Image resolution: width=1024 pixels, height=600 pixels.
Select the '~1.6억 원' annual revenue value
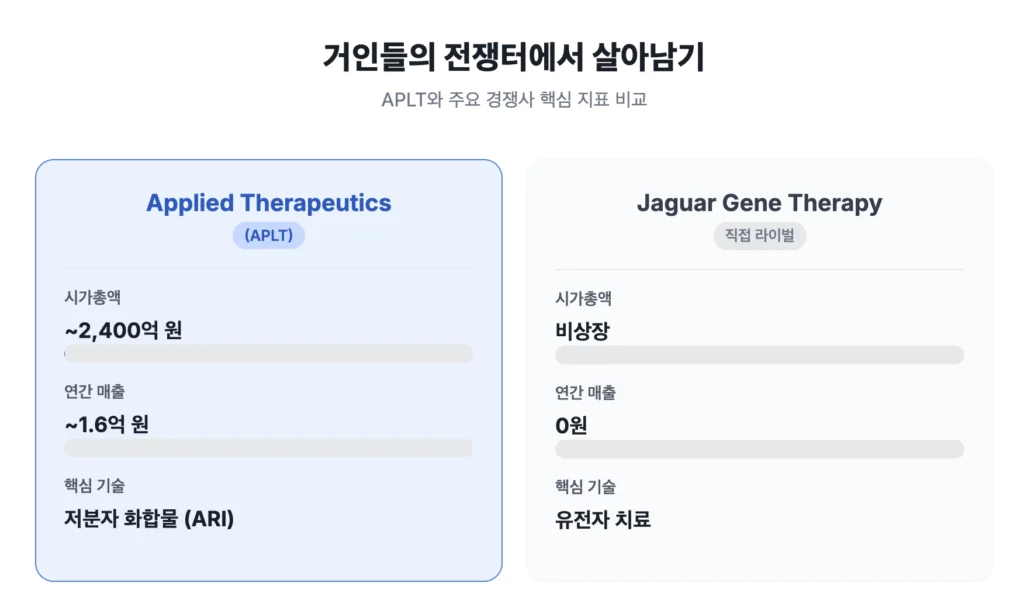[x=107, y=424]
